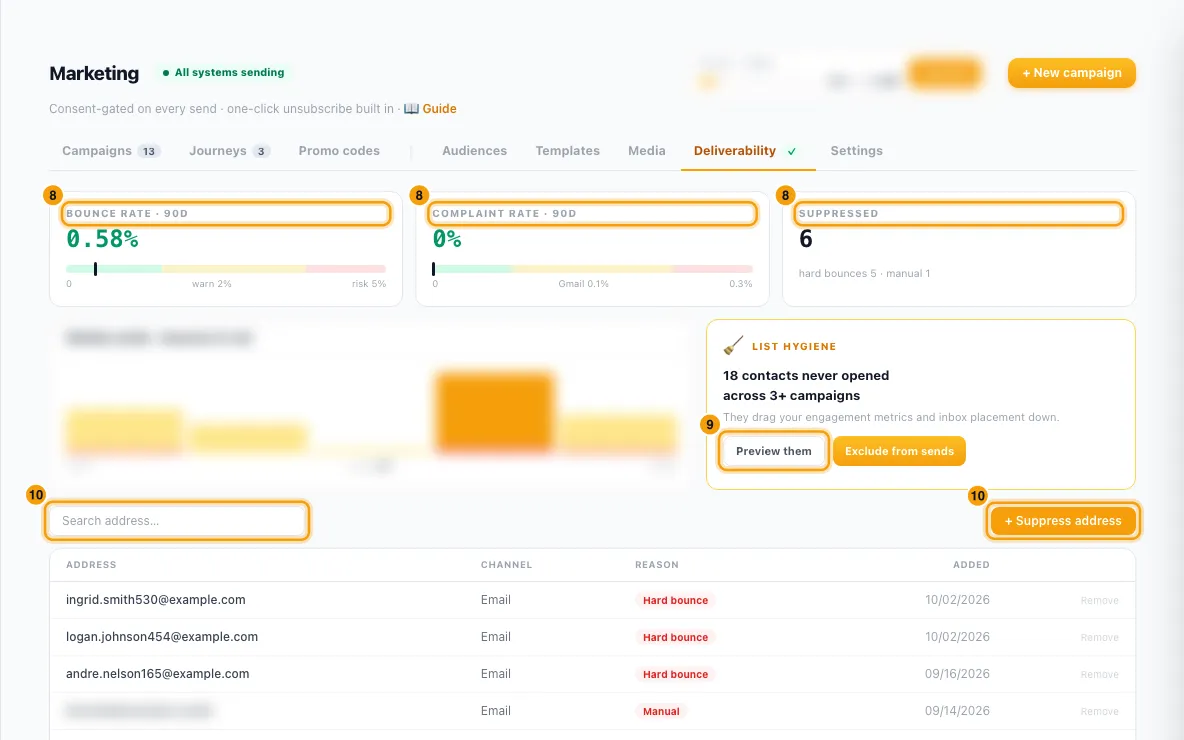
Task: Open the Journeys tab
Action: [230, 151]
